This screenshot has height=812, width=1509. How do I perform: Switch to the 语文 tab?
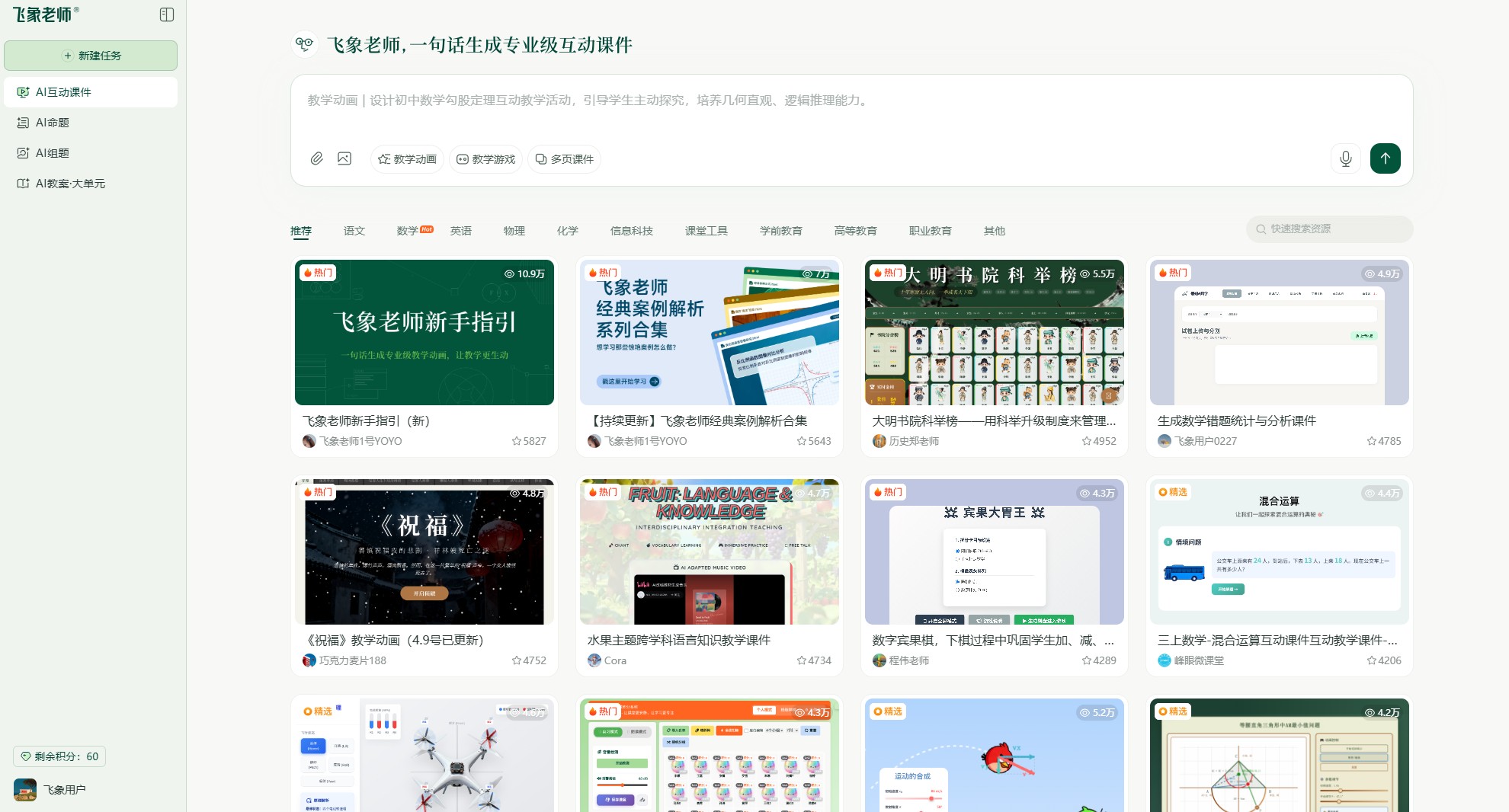[354, 231]
